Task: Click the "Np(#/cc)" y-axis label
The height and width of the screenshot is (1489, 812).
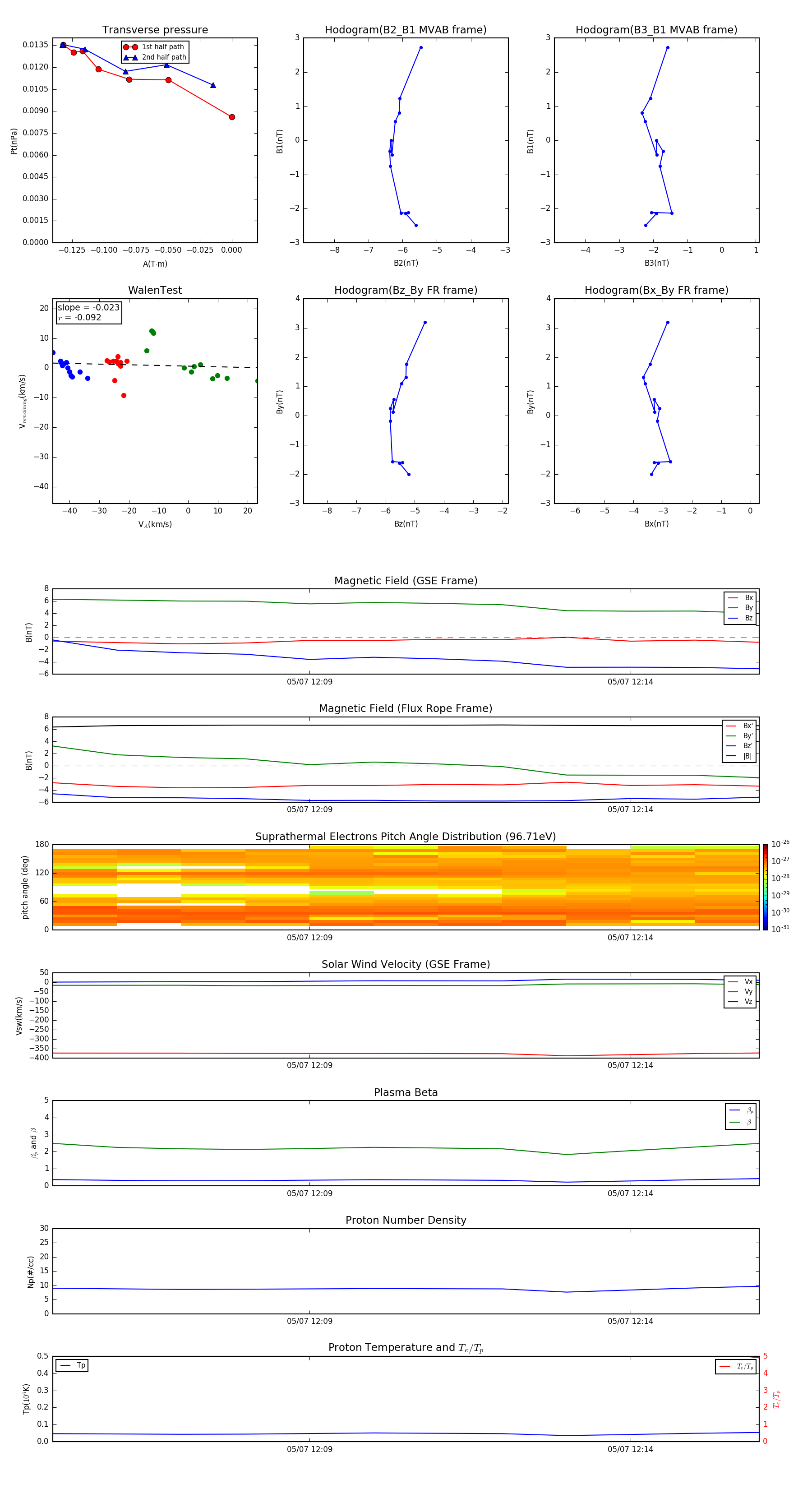Action: (31, 1271)
